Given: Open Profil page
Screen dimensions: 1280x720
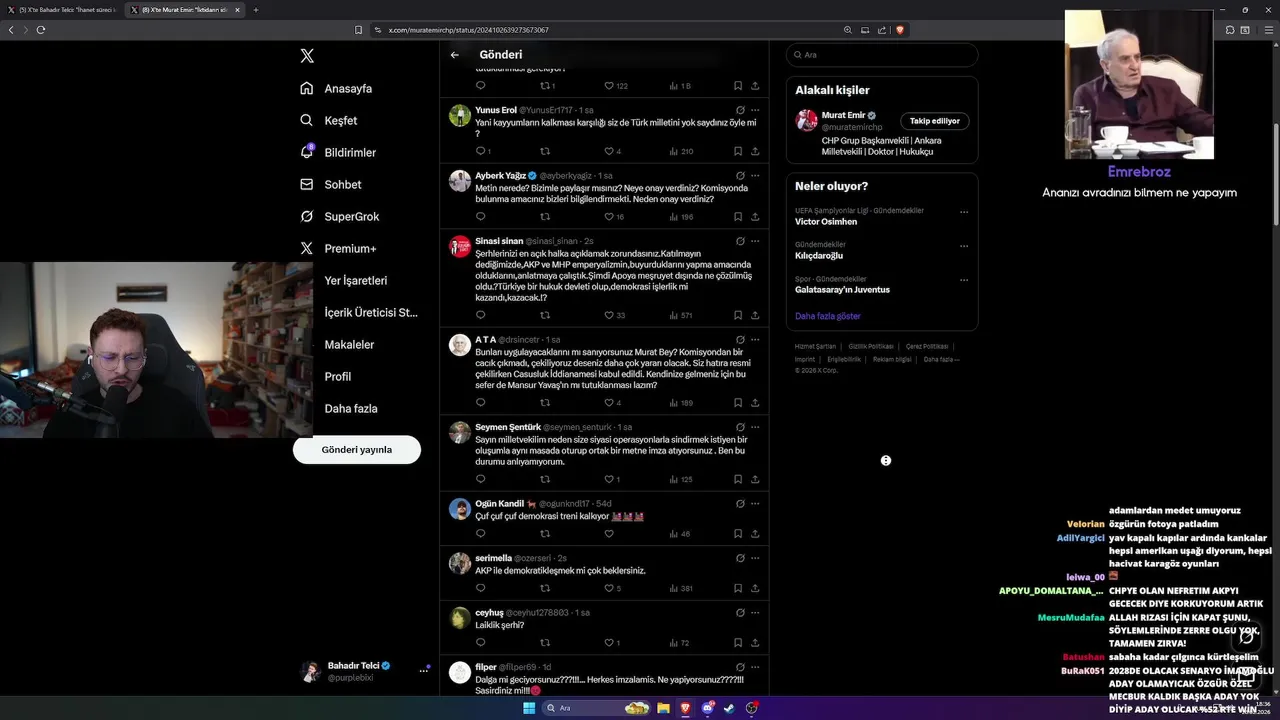Looking at the screenshot, I should [x=337, y=377].
